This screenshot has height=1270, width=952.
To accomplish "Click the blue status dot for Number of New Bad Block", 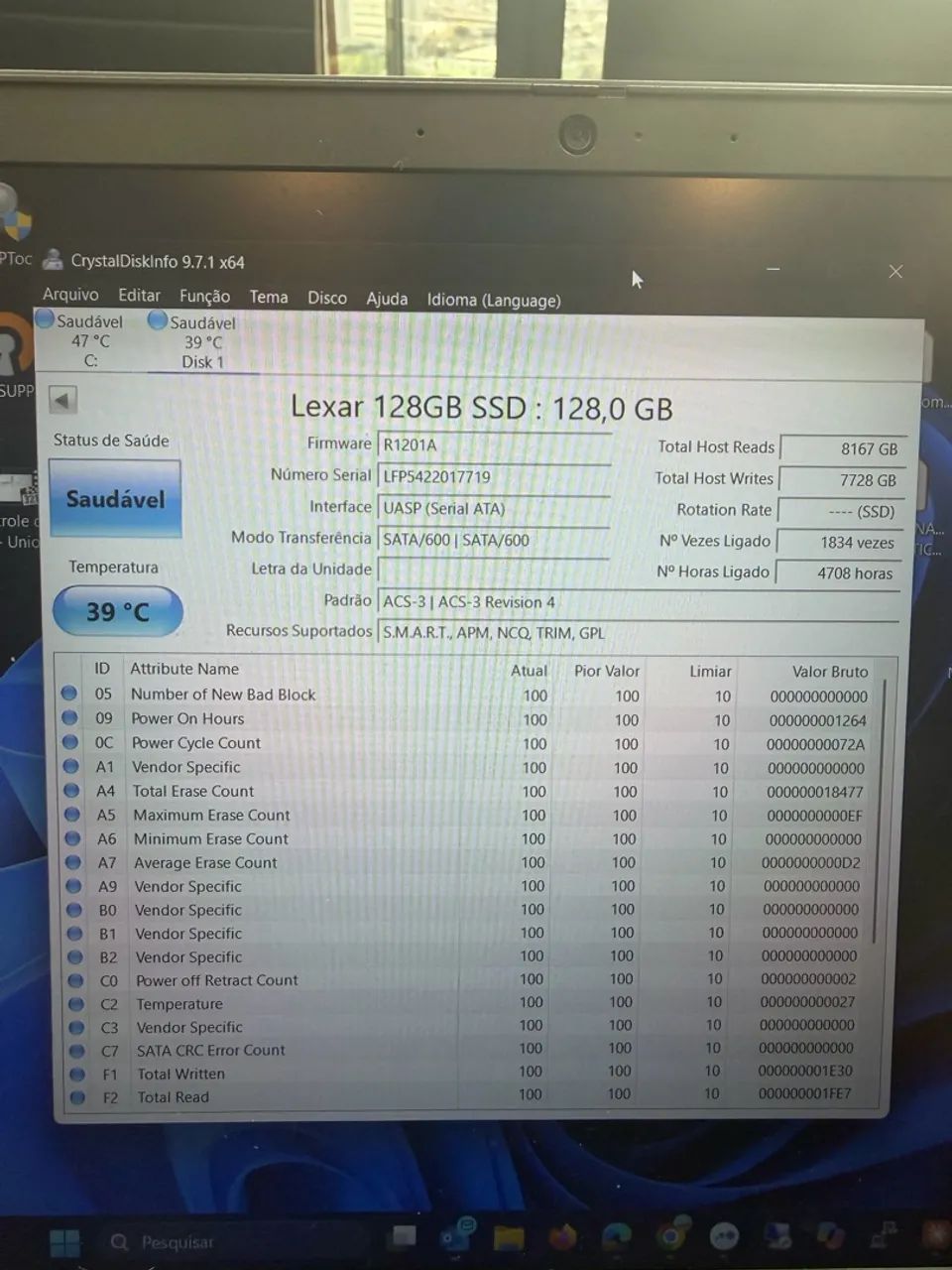I will [x=69, y=694].
